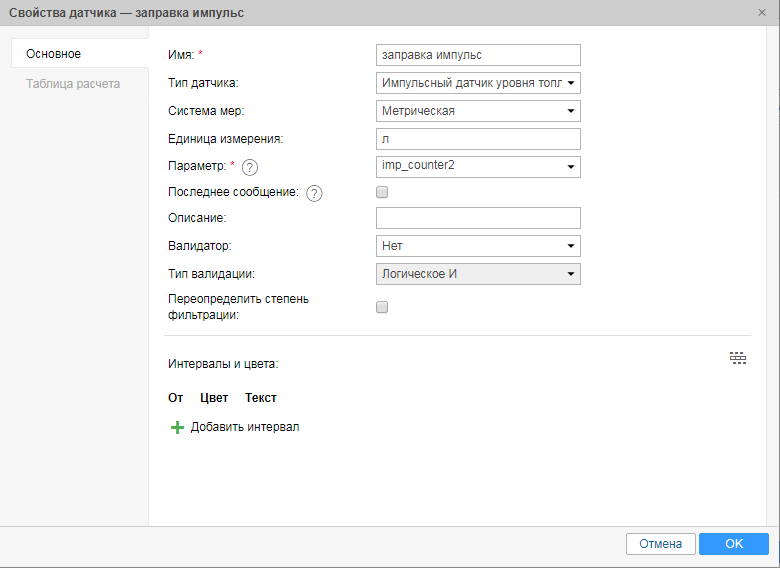Image resolution: width=780 pixels, height=568 pixels.
Task: Click the intervals grid icon on right
Action: click(738, 358)
